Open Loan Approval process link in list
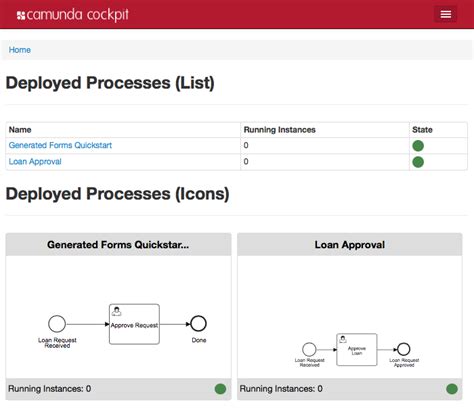The height and width of the screenshot is (414, 474). (35, 162)
